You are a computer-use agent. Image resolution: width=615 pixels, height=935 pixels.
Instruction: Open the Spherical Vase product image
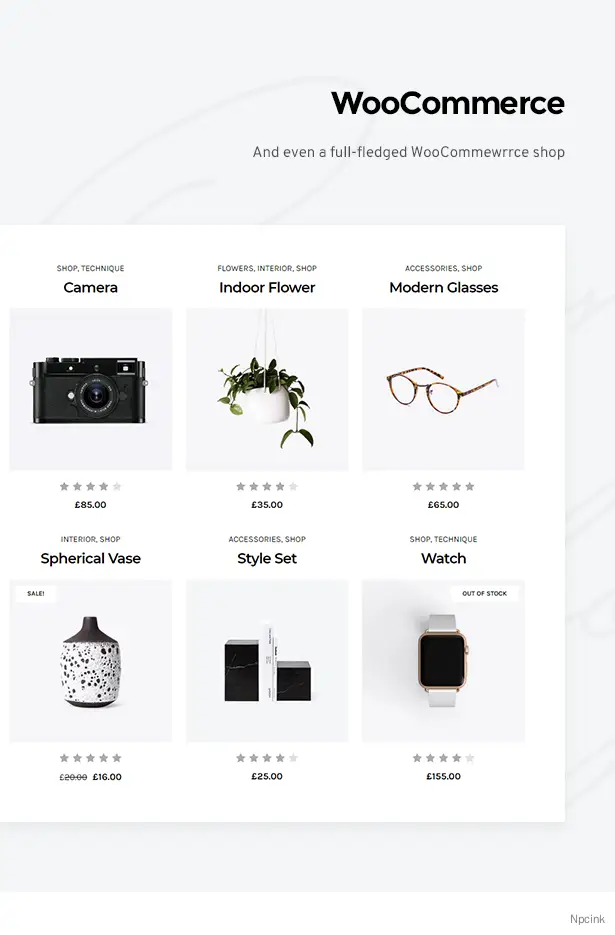click(x=91, y=661)
